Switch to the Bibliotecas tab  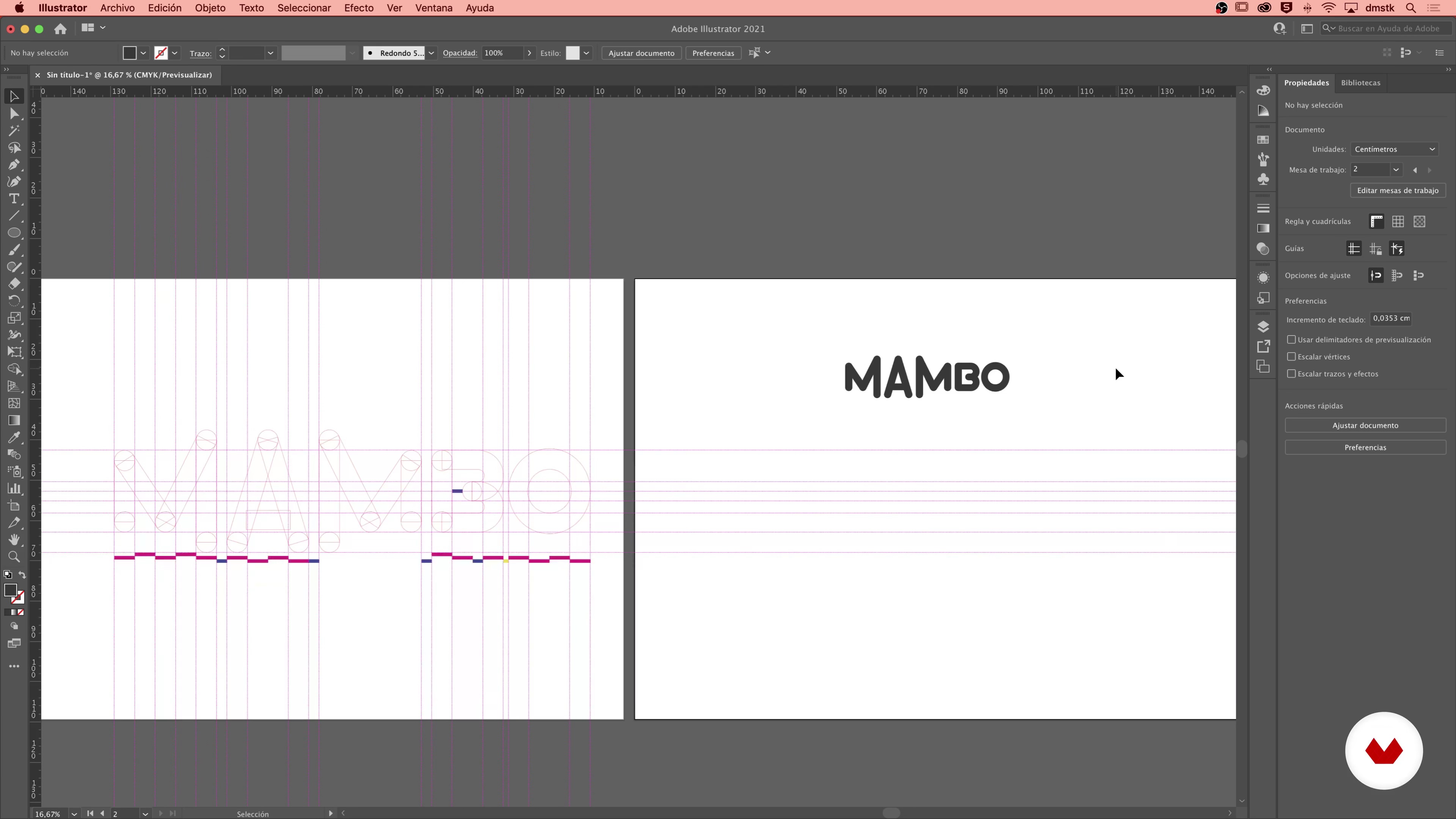coord(1361,83)
